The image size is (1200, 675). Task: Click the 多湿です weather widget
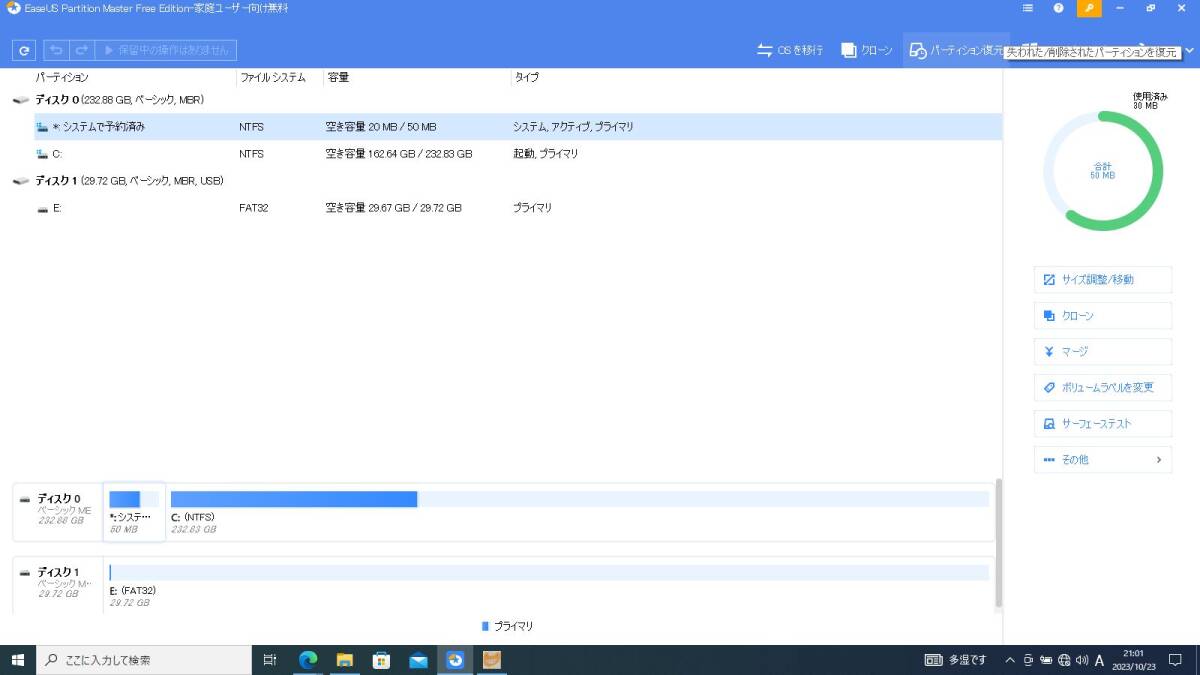pos(956,660)
